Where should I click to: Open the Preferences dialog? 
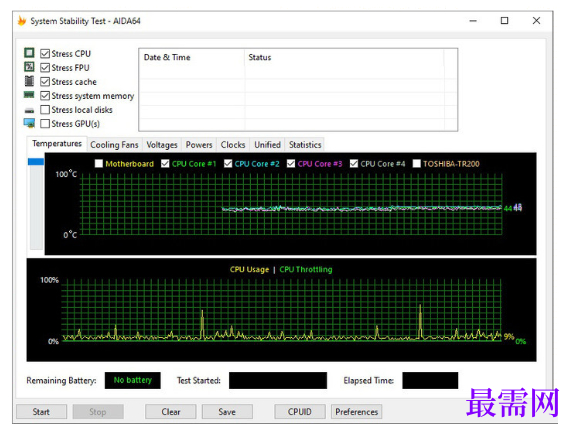356,412
